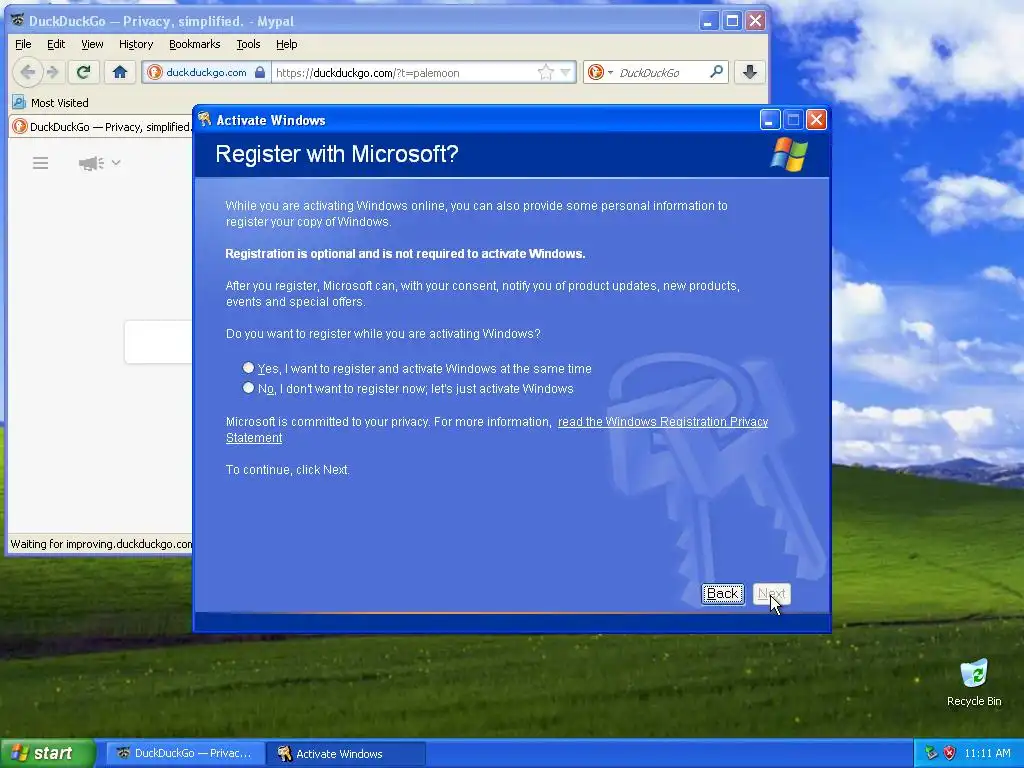Click the Next button in activation wizard
This screenshot has width=1024, height=768.
click(771, 594)
